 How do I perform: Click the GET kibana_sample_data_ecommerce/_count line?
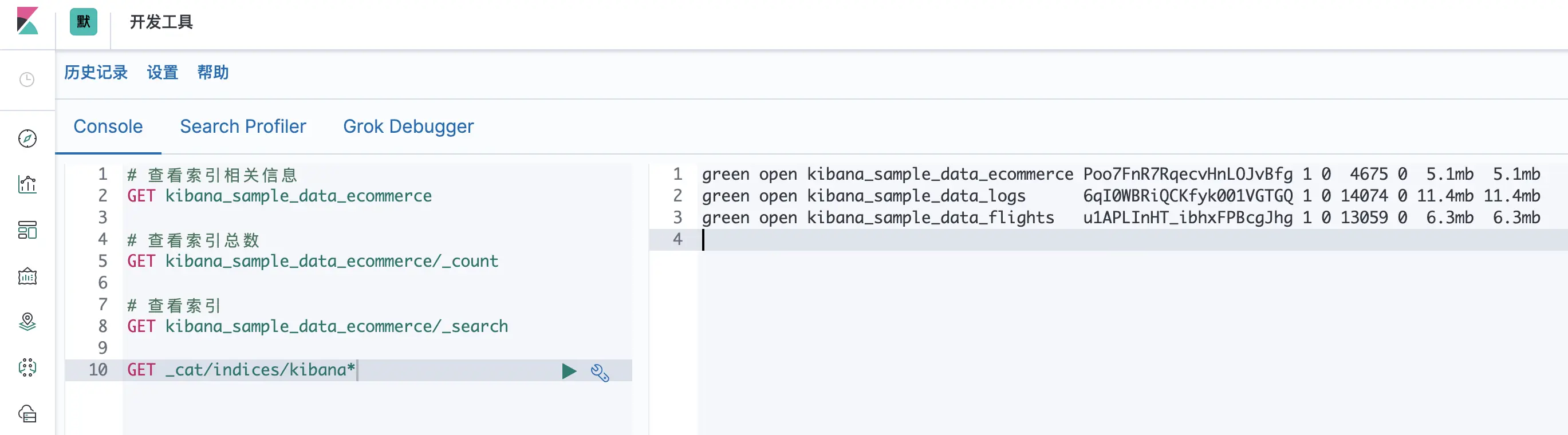[x=312, y=262]
